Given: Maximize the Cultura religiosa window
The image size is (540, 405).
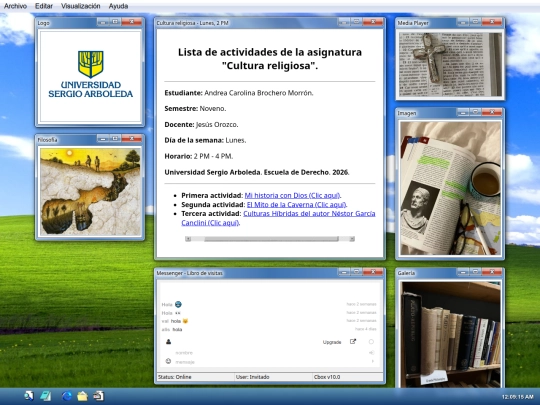Looking at the screenshot, I should (x=356, y=22).
